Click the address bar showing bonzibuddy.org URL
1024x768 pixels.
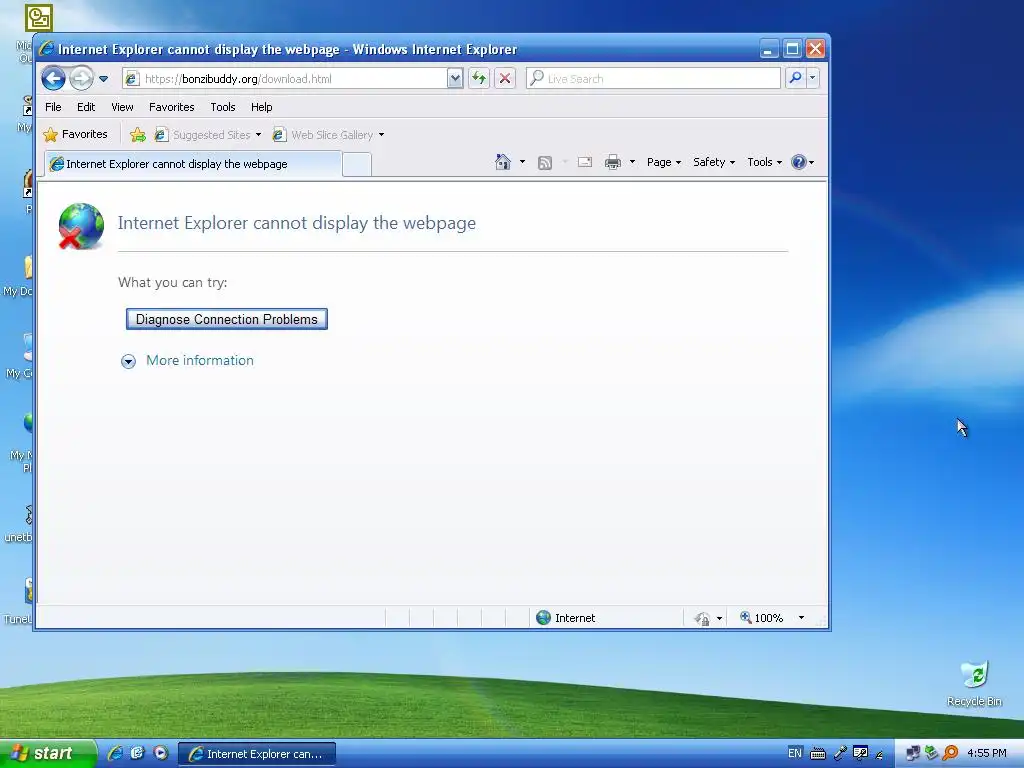[284, 79]
